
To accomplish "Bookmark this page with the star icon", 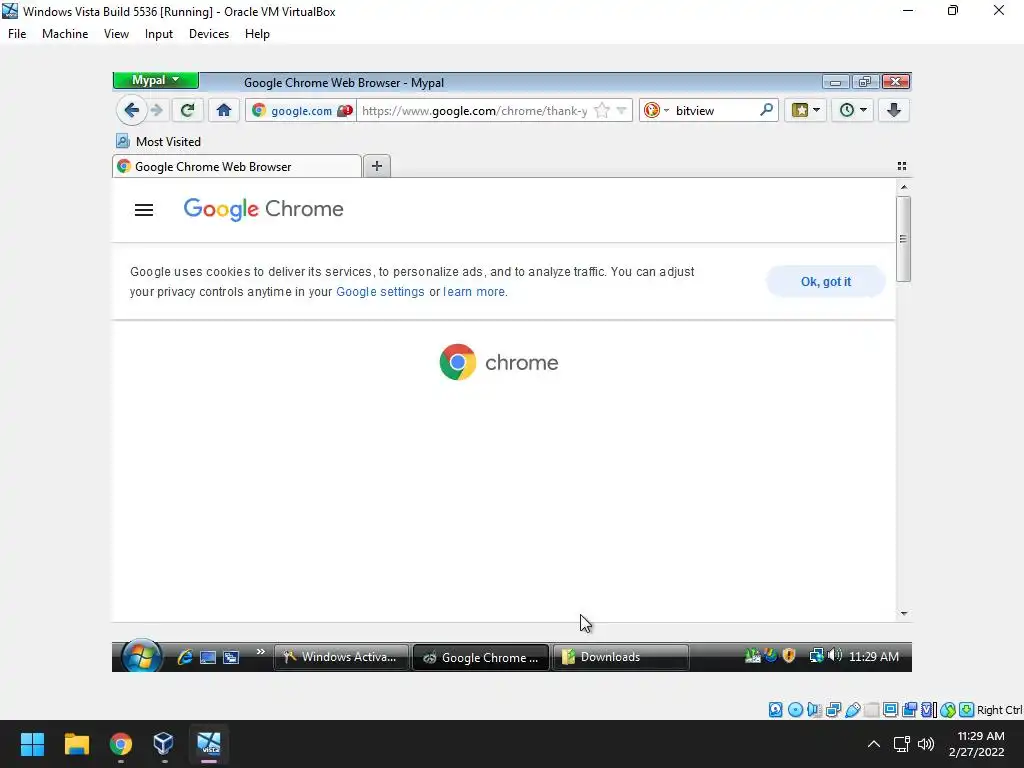I will coord(602,110).
